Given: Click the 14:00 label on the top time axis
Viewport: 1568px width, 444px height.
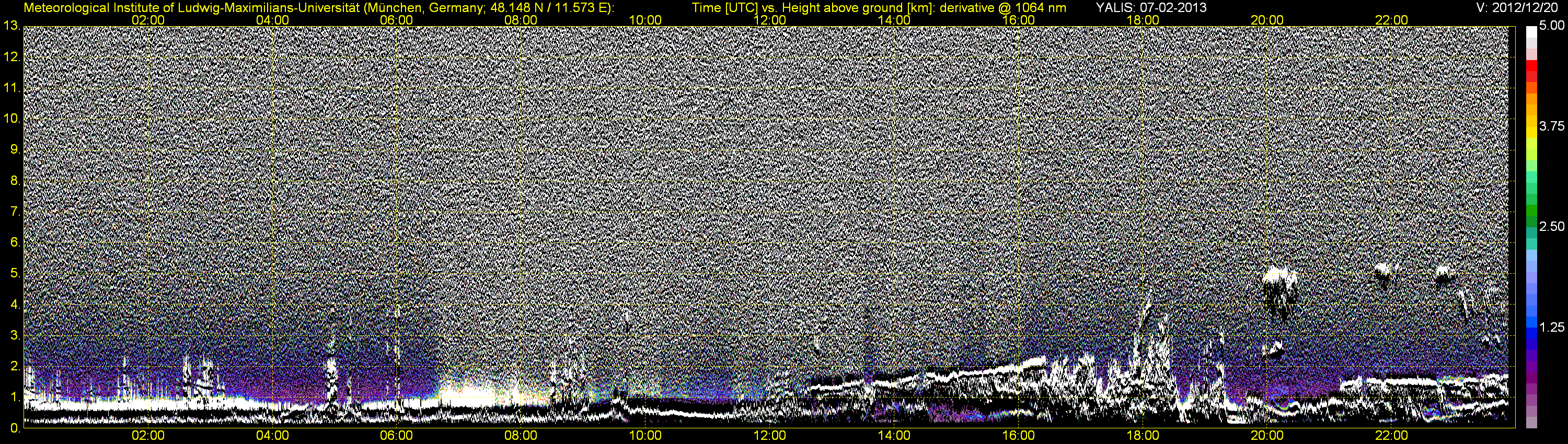Looking at the screenshot, I should pyautogui.click(x=894, y=20).
